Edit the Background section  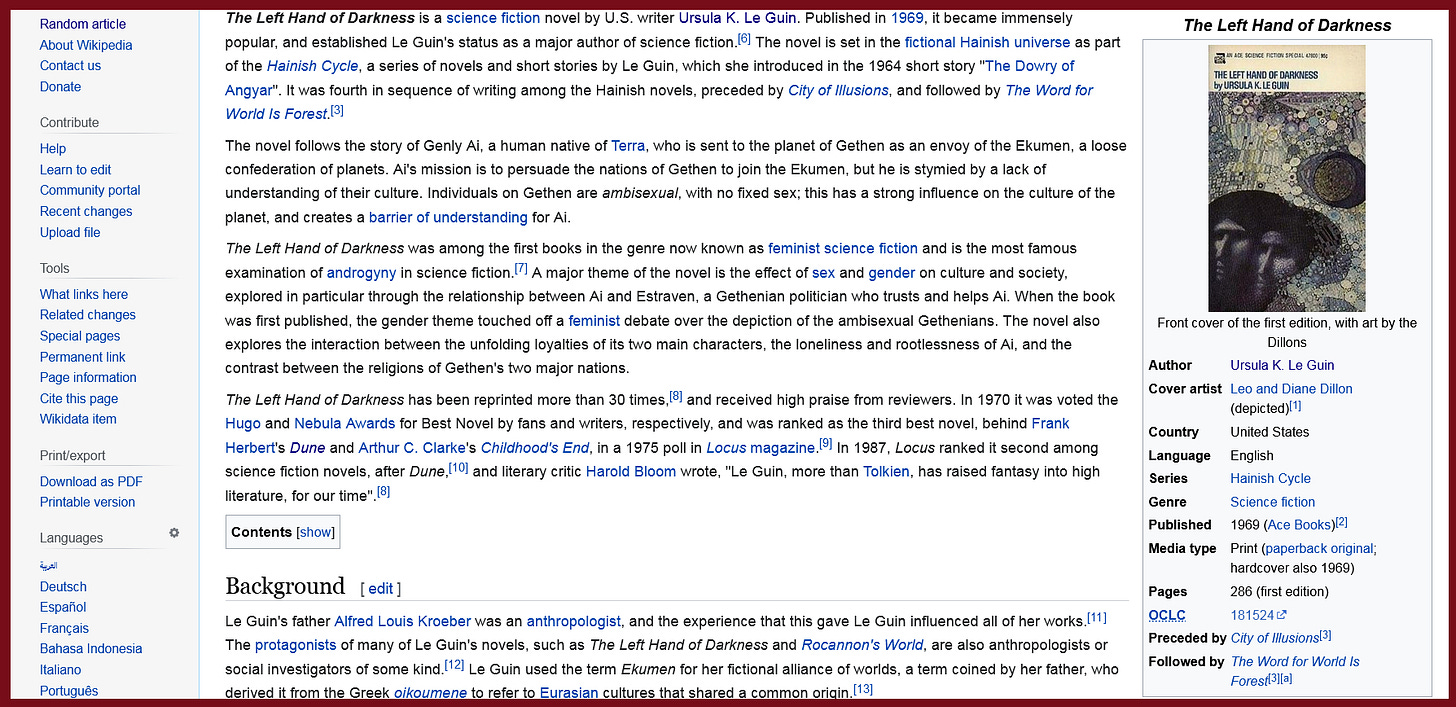point(381,589)
